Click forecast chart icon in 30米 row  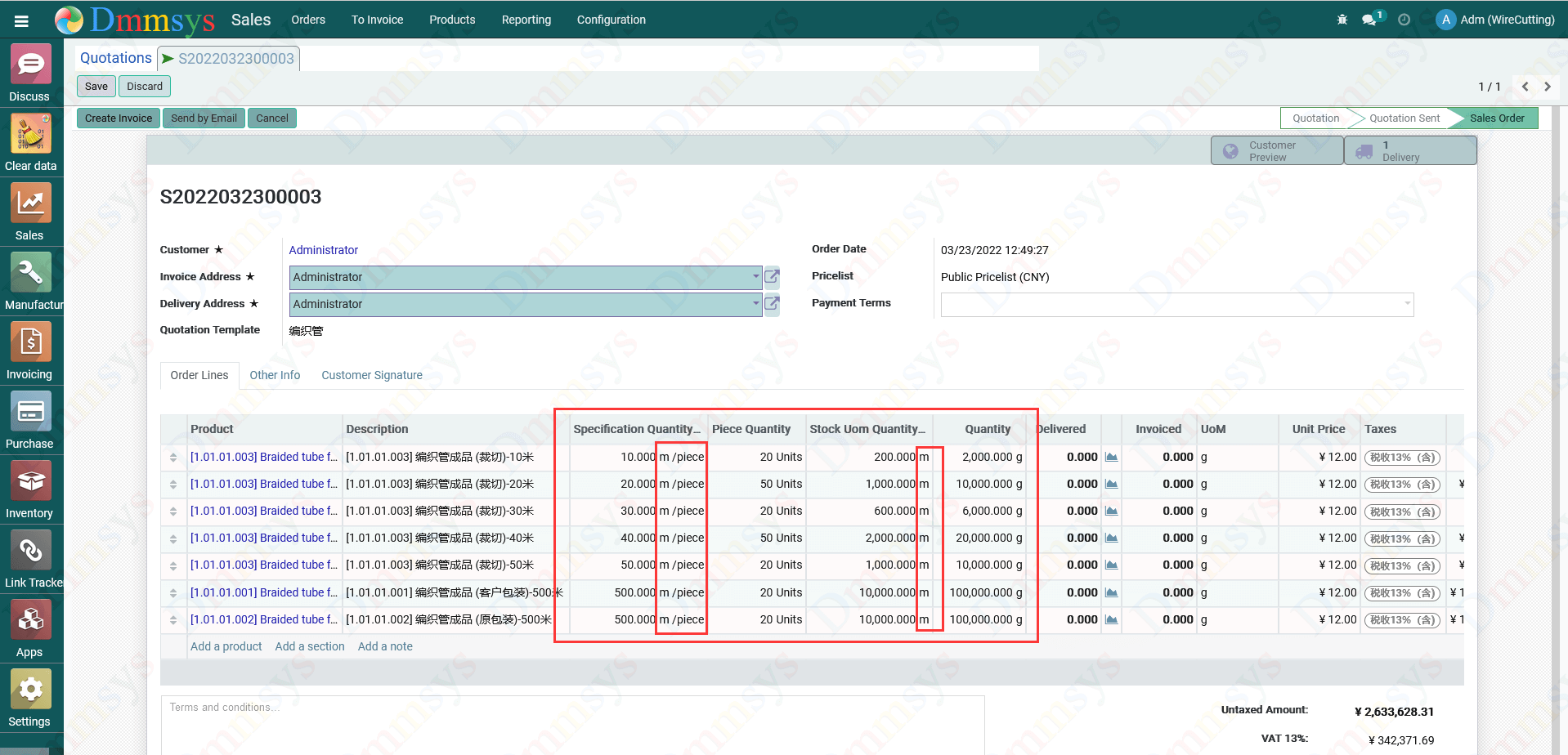pos(1112,511)
